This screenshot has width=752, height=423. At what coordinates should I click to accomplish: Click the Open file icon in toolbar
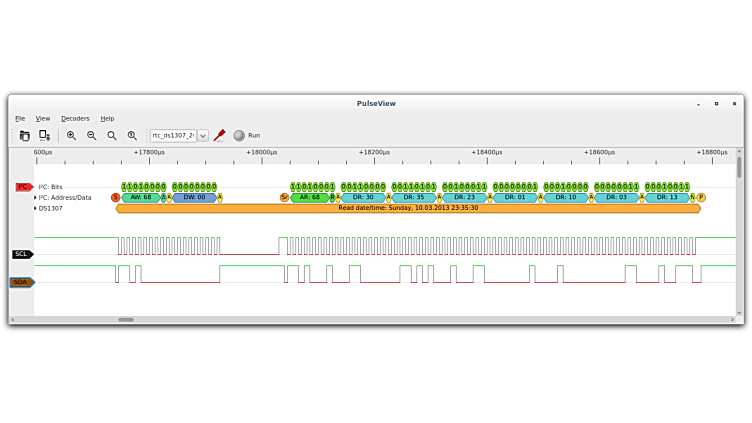pos(25,136)
